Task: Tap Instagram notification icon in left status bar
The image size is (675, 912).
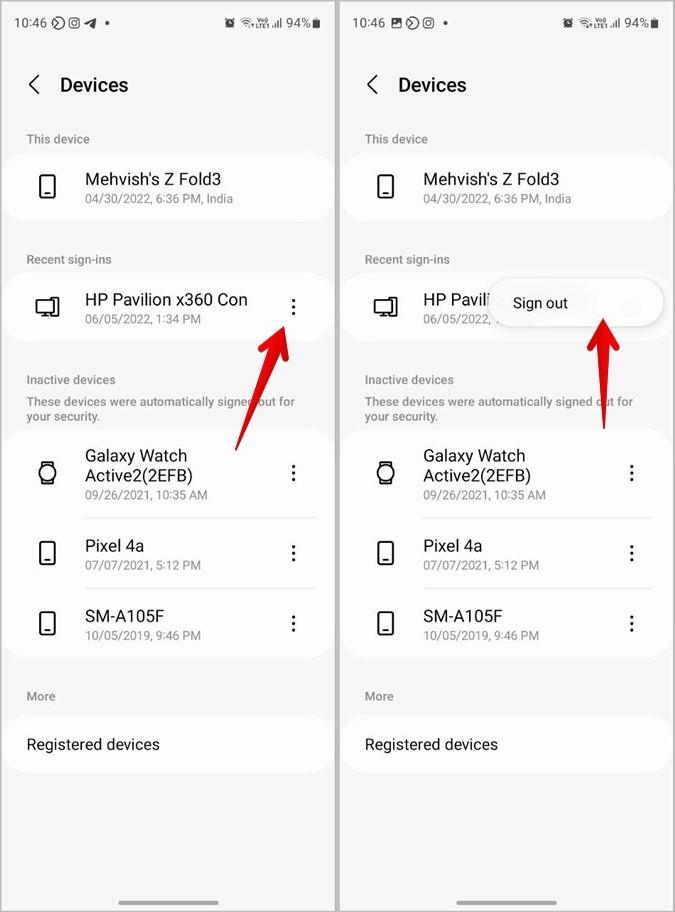Action: point(74,23)
